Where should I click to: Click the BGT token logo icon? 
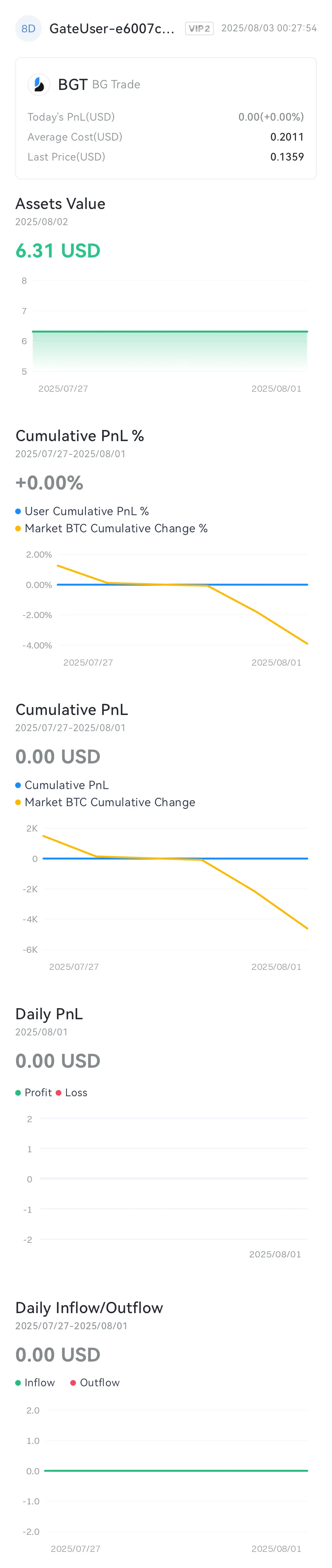[x=39, y=85]
